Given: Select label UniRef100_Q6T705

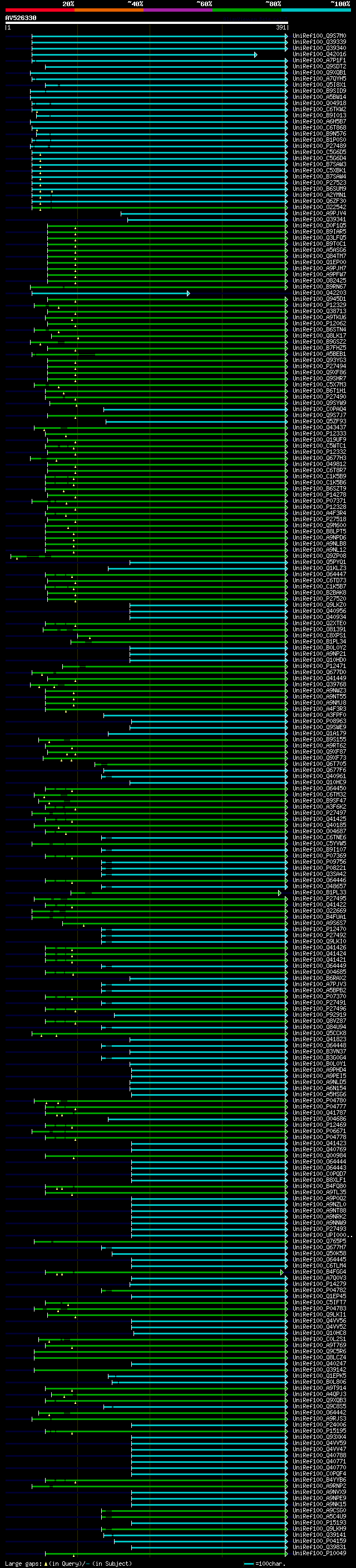Looking at the screenshot, I should [x=319, y=764].
